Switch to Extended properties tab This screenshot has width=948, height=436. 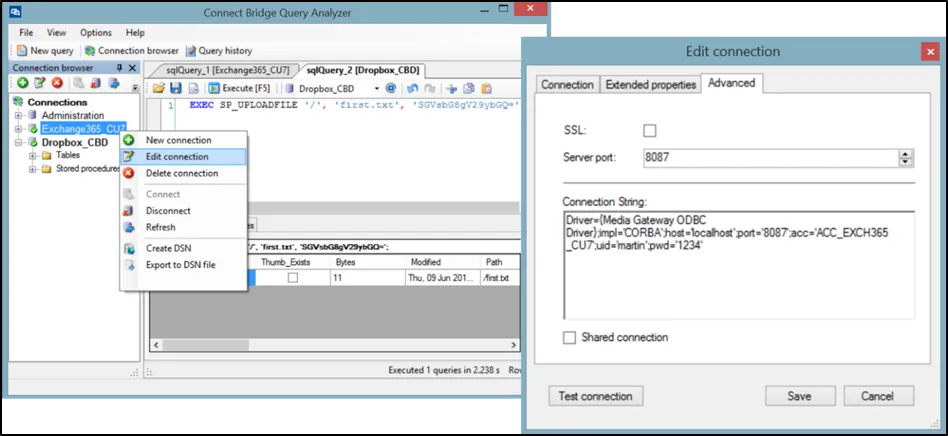[x=651, y=85]
